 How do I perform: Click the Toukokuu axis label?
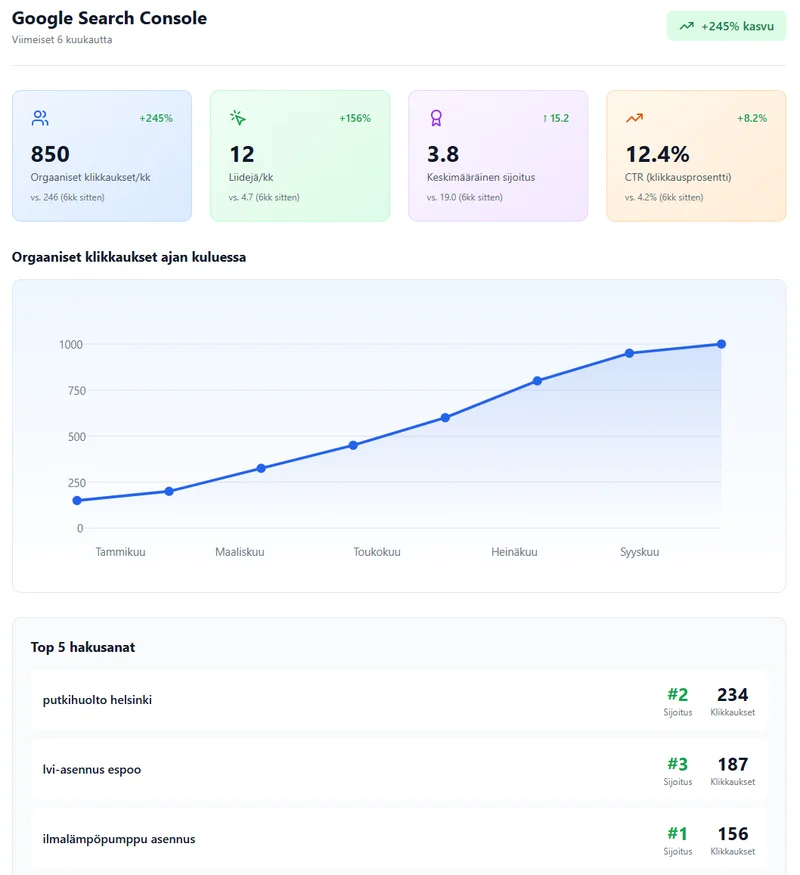[x=377, y=552]
